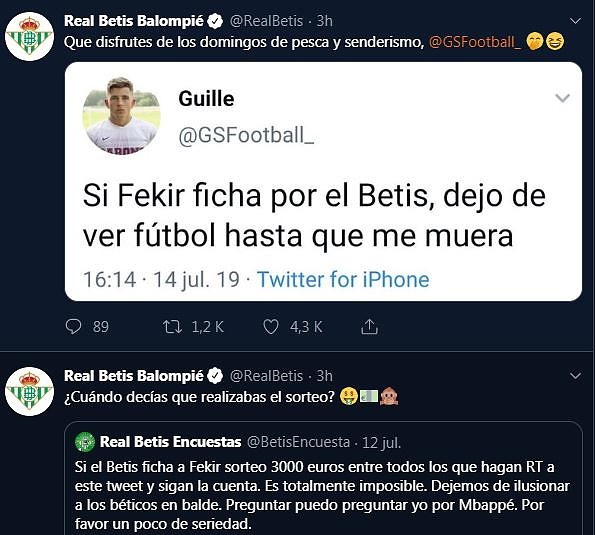Open the Real Betis Encuestas account name

[x=170, y=442]
